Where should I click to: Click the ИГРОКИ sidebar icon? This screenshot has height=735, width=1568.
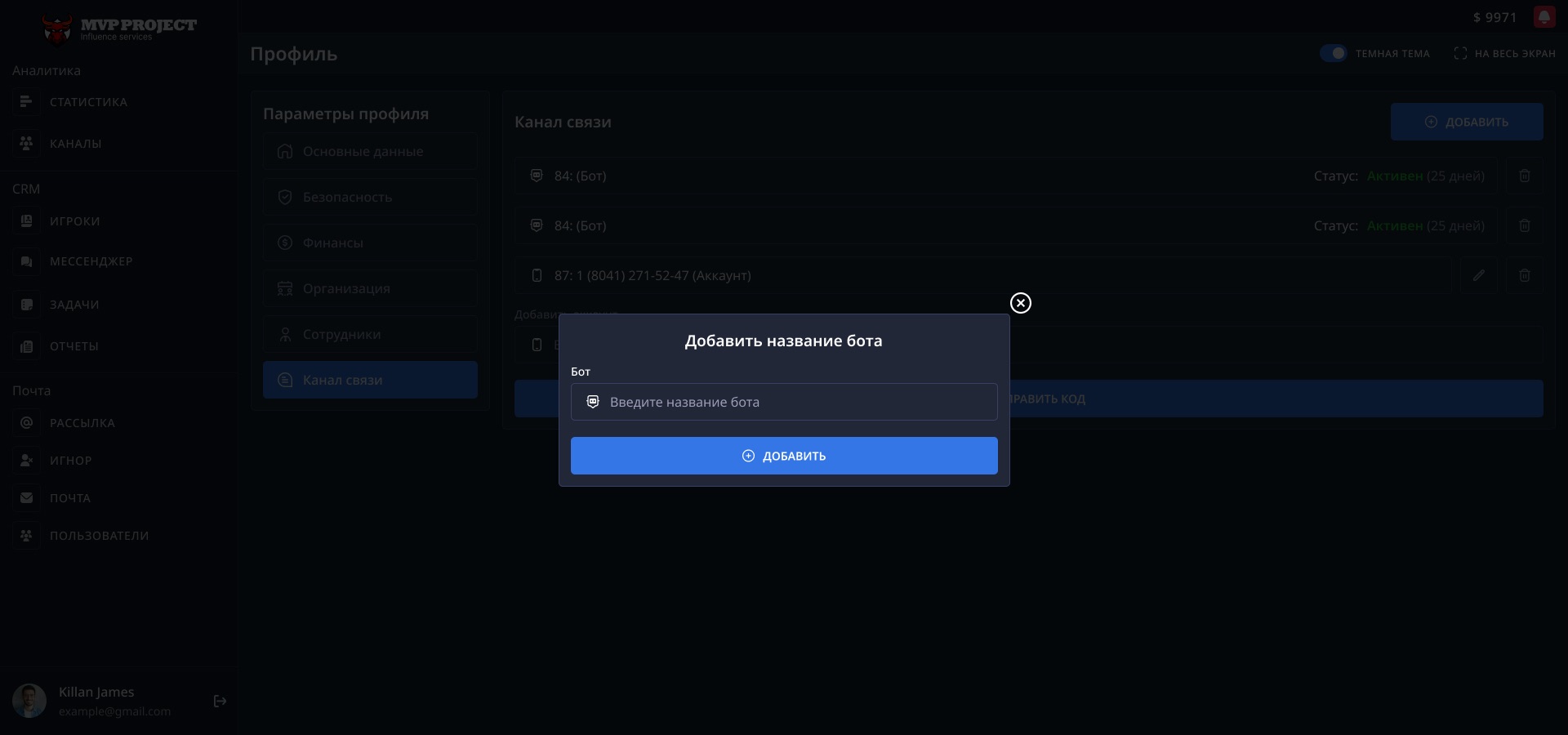(26, 221)
